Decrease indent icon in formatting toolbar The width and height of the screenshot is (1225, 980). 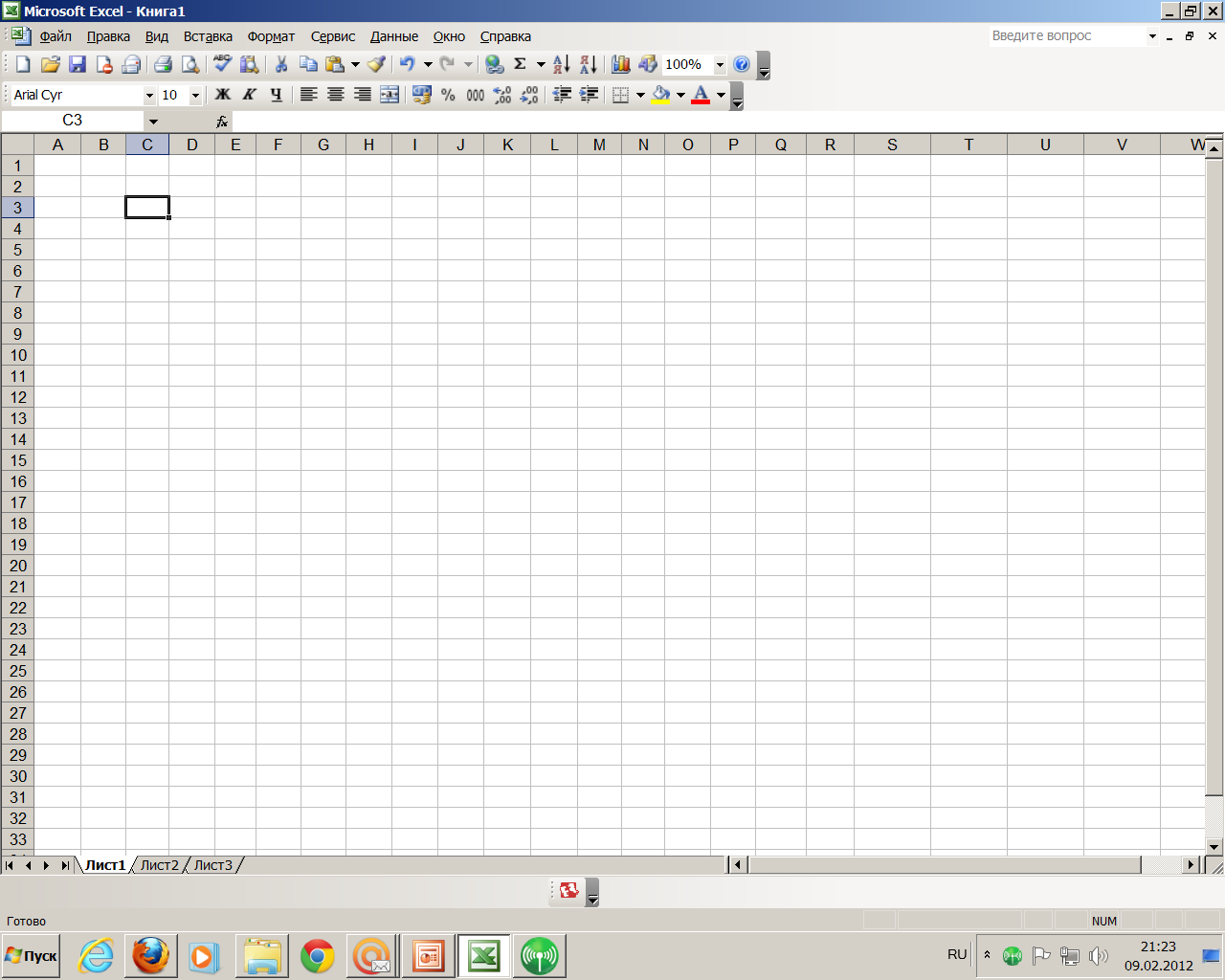point(562,95)
